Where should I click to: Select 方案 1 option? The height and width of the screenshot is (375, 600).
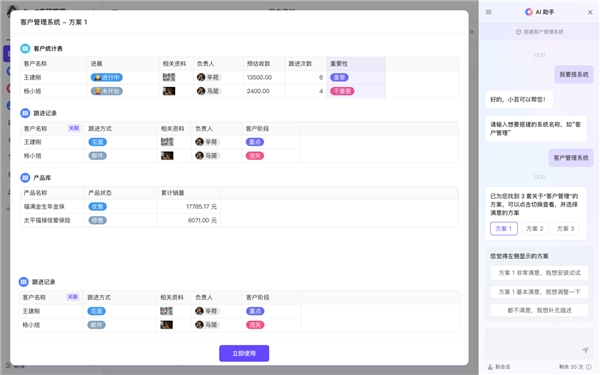[x=504, y=228]
